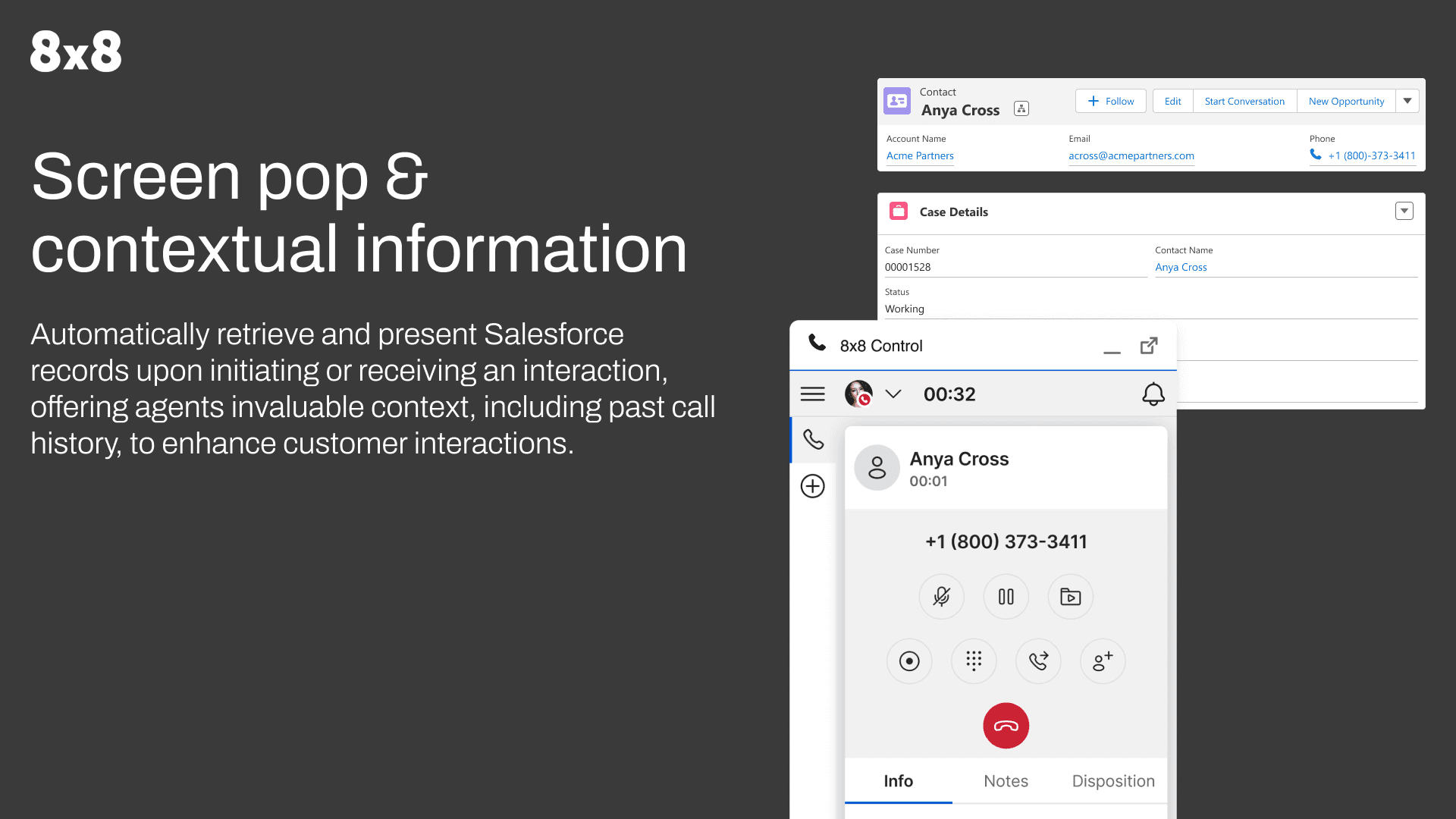Image resolution: width=1456 pixels, height=819 pixels.
Task: Click the 8x8 logo
Action: pos(76,52)
